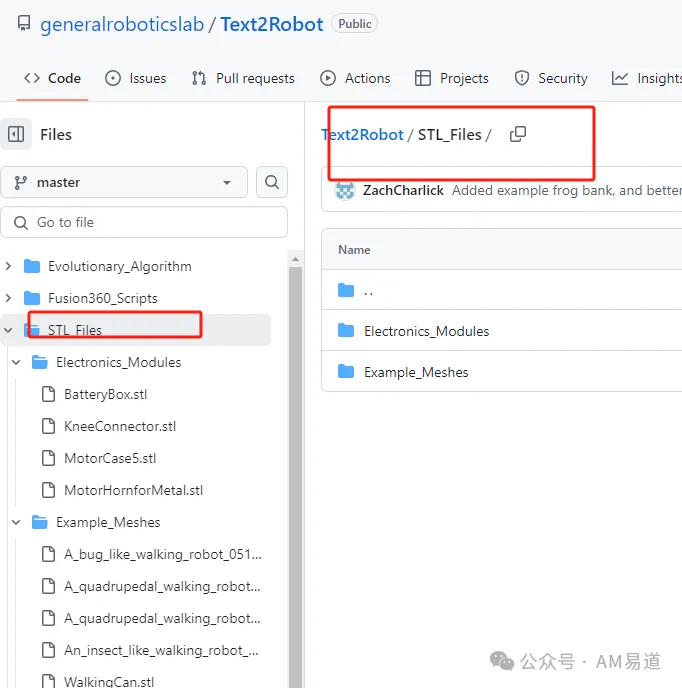682x688 pixels.
Task: Click the Issues circle-dot icon
Action: tap(113, 78)
